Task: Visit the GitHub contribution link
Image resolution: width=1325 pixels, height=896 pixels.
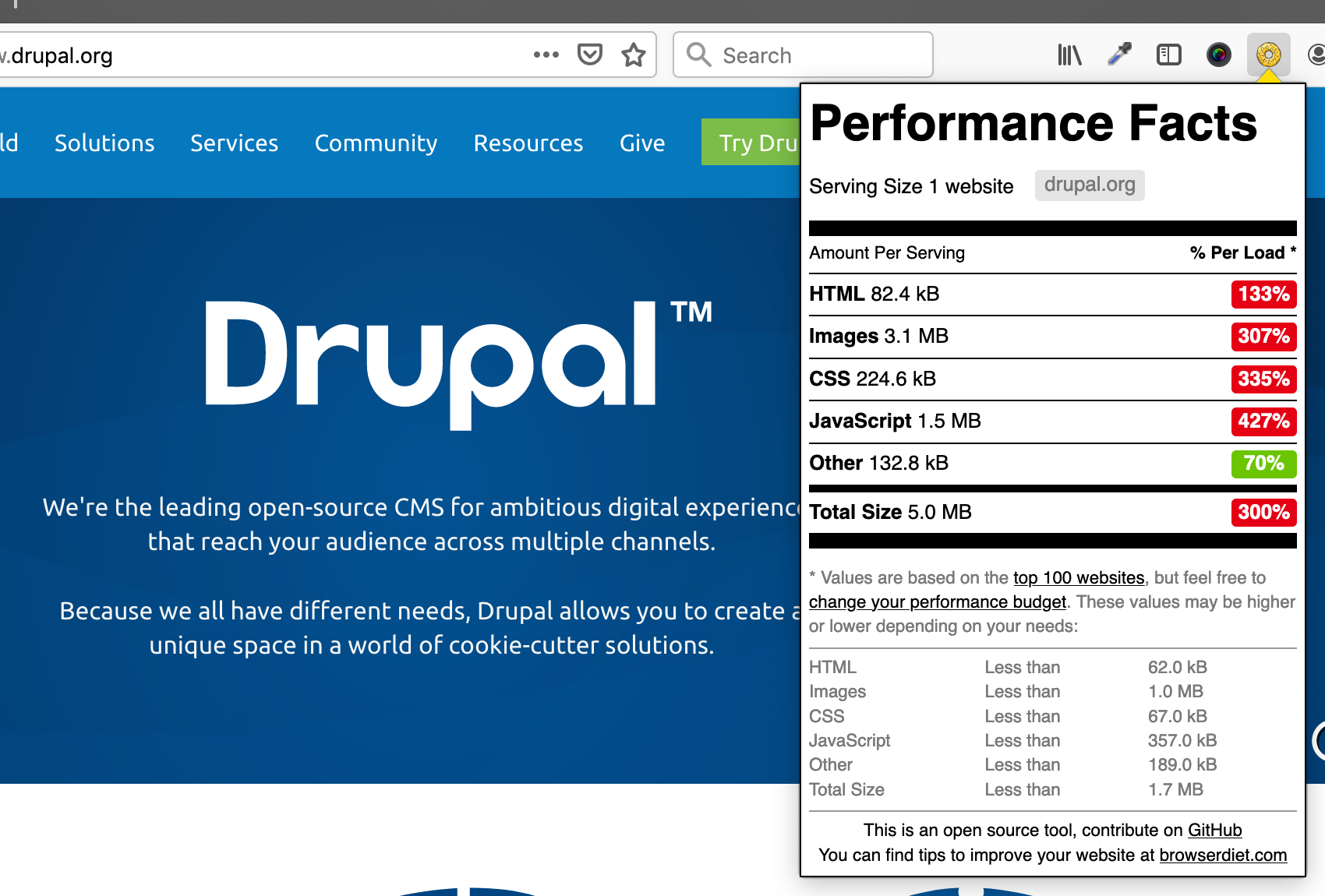Action: click(x=1214, y=831)
